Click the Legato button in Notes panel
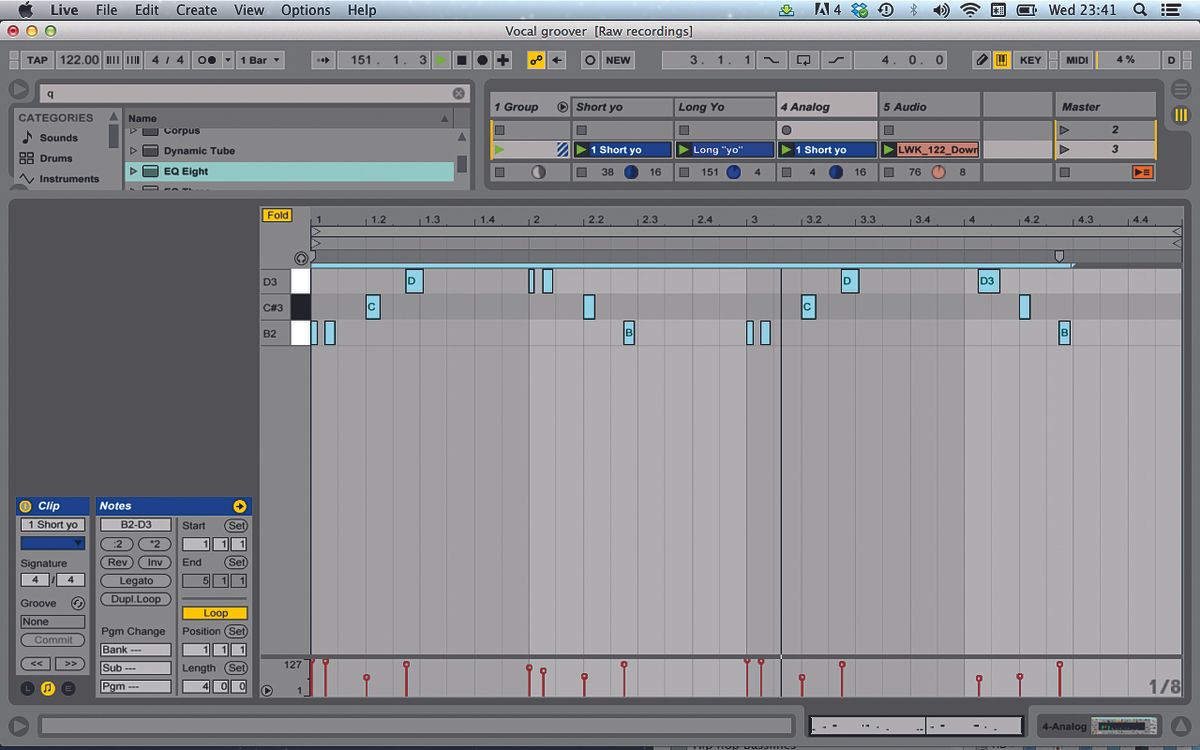The width and height of the screenshot is (1200, 750). coord(135,580)
